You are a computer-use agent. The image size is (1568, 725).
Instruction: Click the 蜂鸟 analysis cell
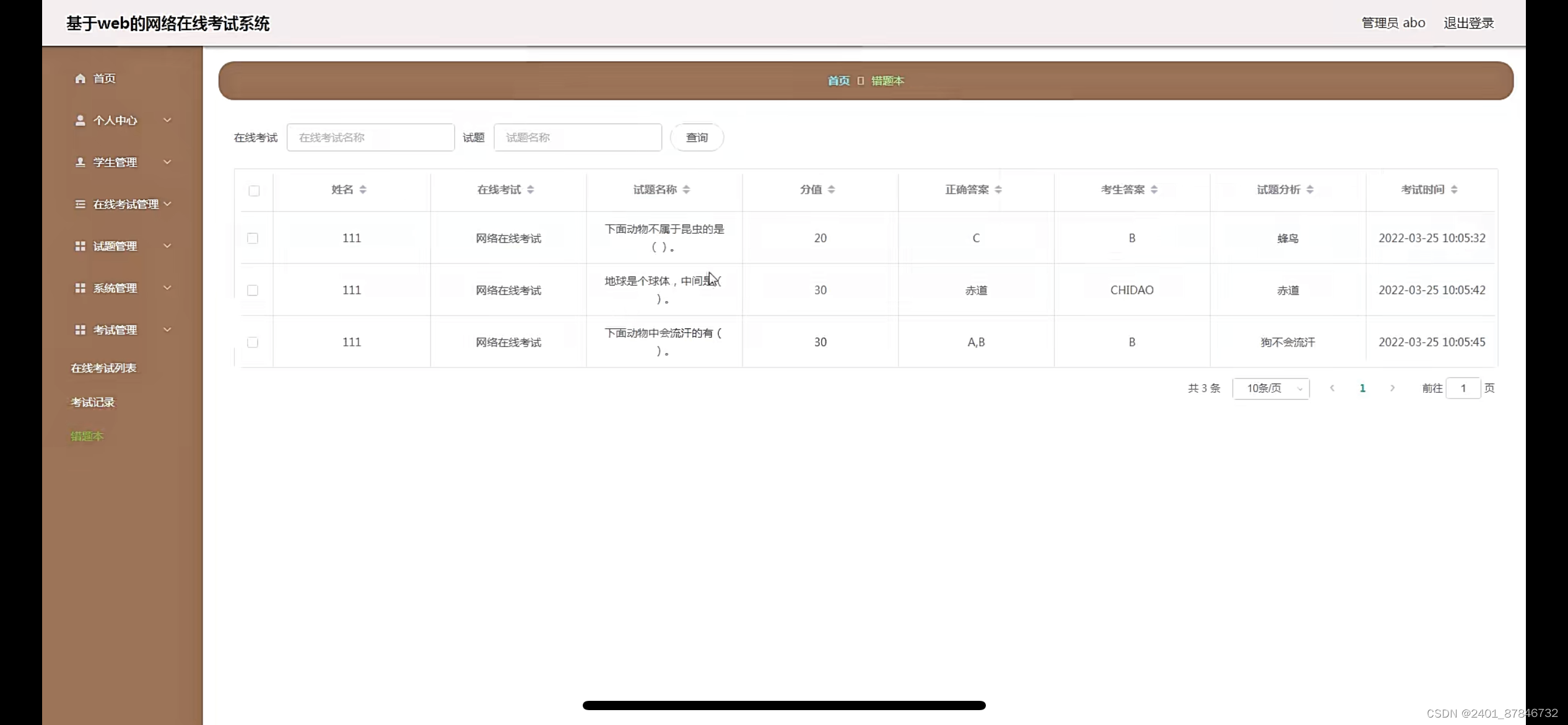pyautogui.click(x=1287, y=238)
